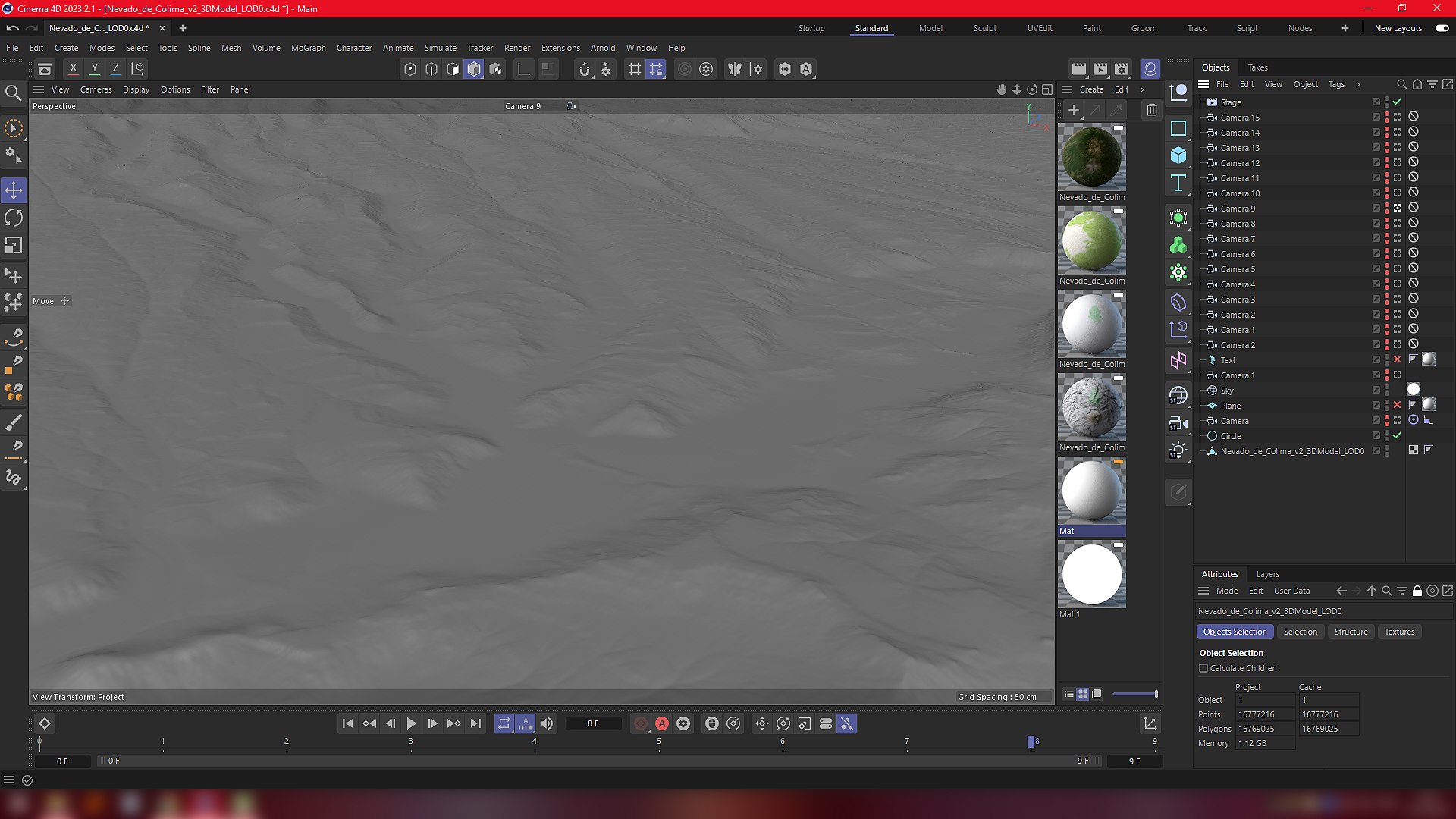The width and height of the screenshot is (1456, 819).
Task: Open viewport Display menu
Action: click(136, 89)
